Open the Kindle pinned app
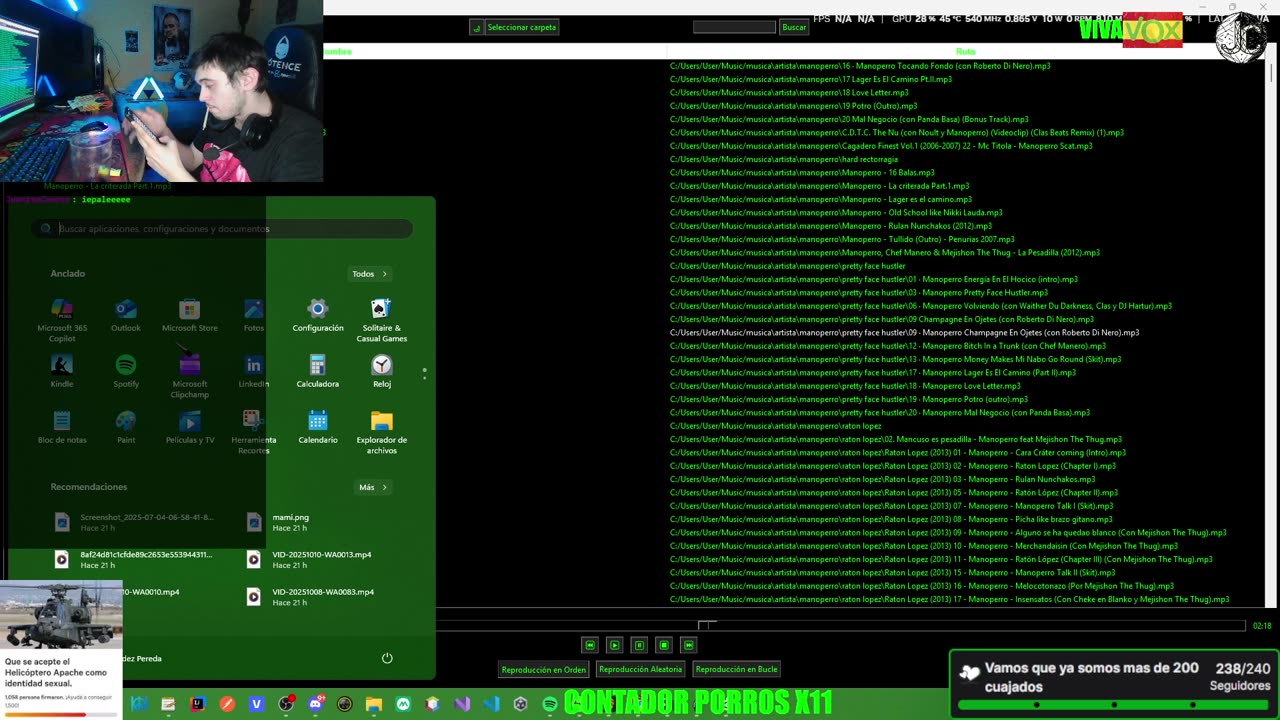Image resolution: width=1280 pixels, height=720 pixels. pos(62,371)
